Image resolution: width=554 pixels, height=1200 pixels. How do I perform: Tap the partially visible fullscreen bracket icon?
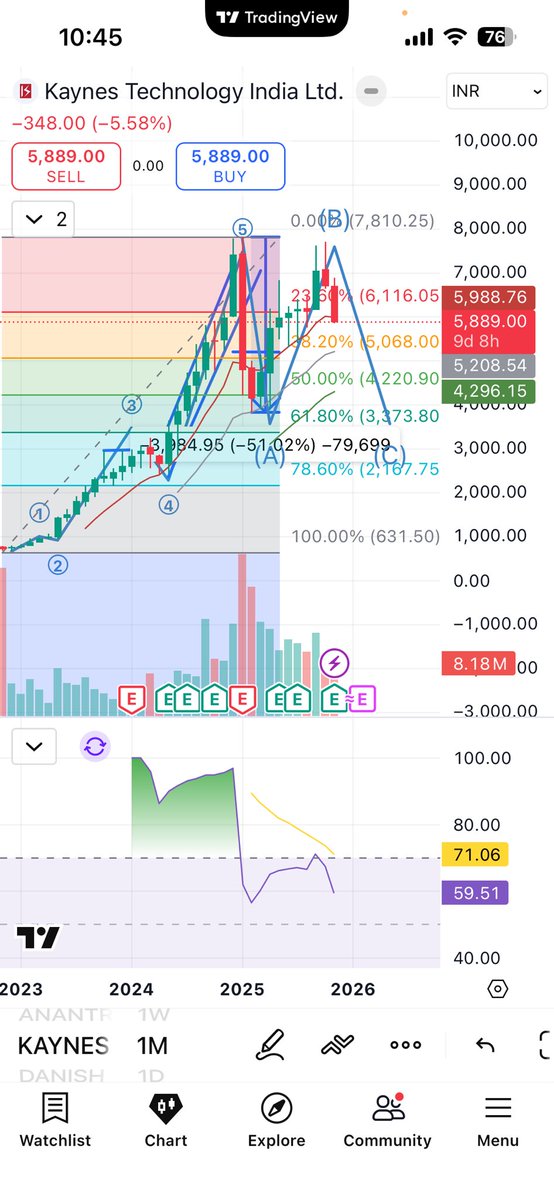[546, 1045]
